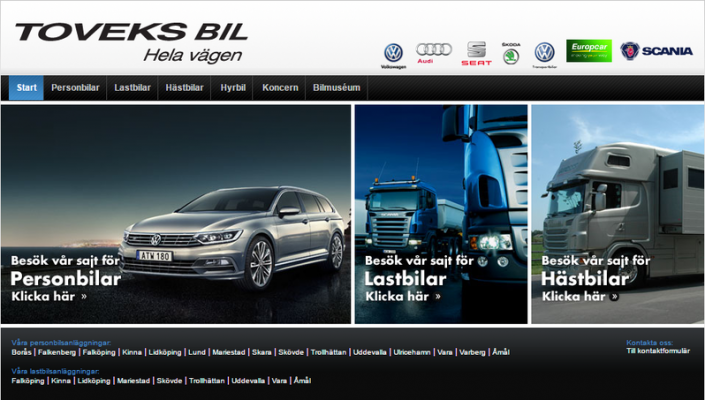Open the Hyrbil menu item
This screenshot has width=705, height=400.
point(233,88)
